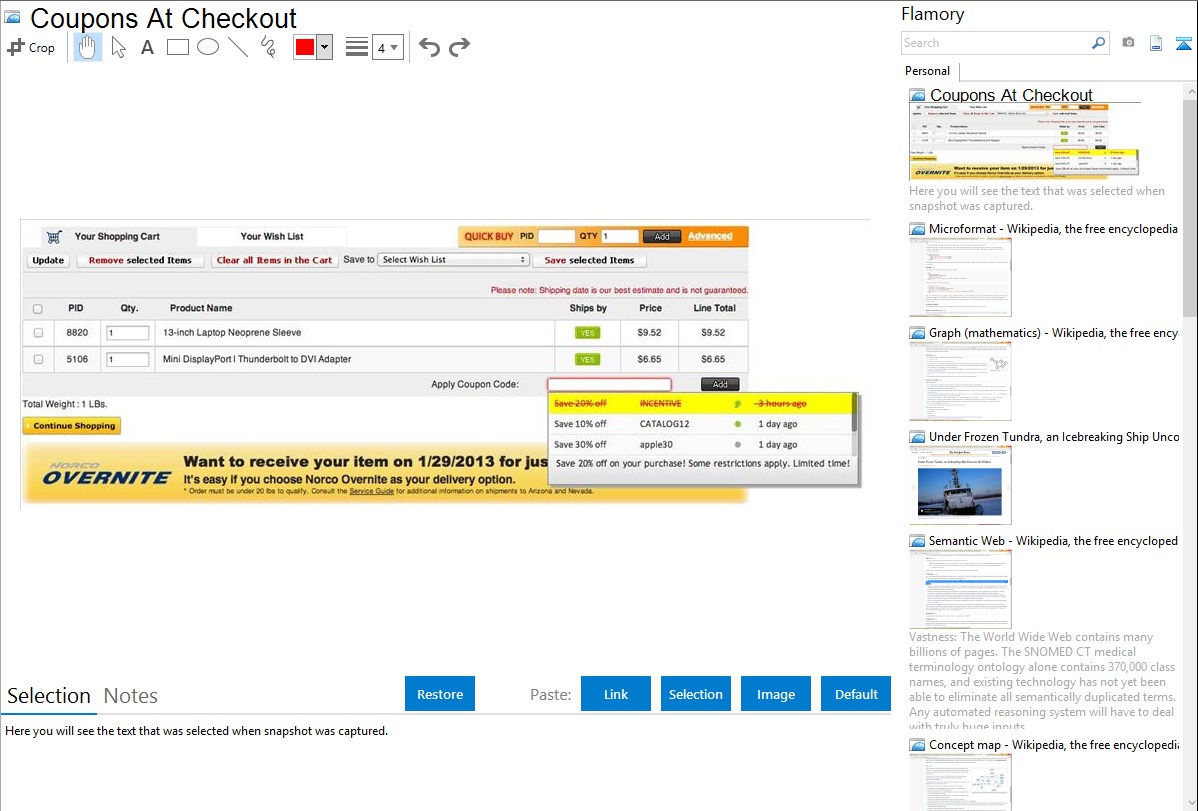Select the freehand scribble tool

pyautogui.click(x=268, y=47)
